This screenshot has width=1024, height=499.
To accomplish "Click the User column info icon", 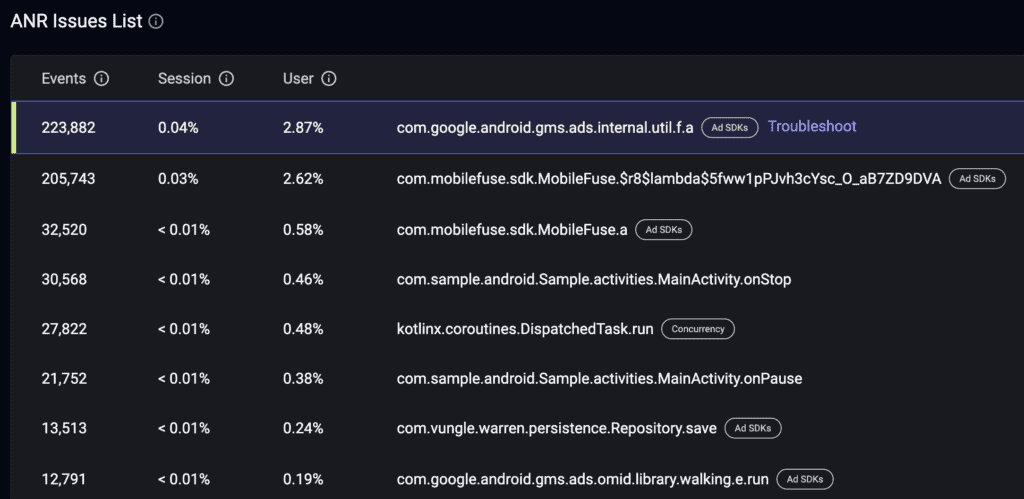I will pyautogui.click(x=329, y=79).
